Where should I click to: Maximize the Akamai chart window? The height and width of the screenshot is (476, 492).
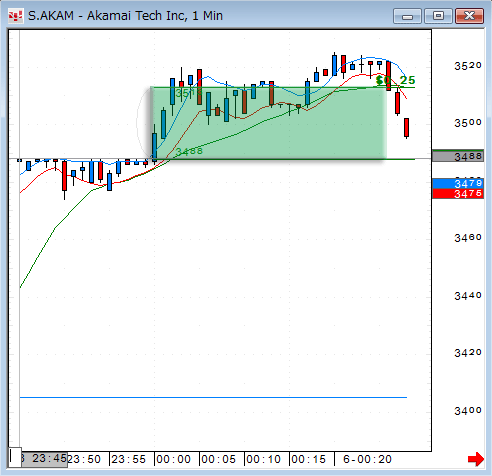(438, 16)
